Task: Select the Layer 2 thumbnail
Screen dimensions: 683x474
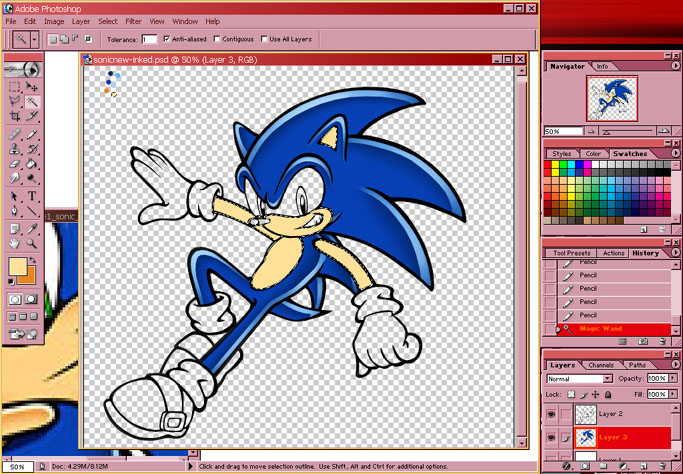Action: click(x=585, y=414)
